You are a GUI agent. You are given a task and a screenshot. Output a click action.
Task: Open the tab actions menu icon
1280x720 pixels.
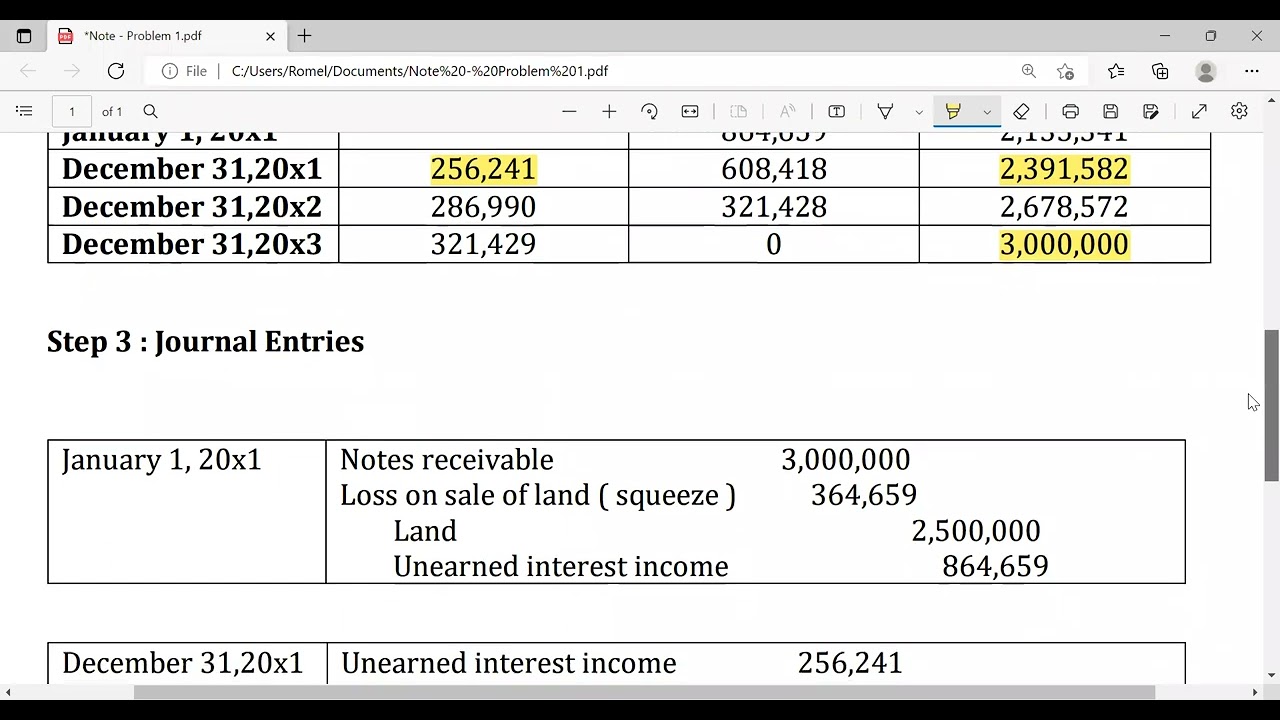(x=24, y=36)
